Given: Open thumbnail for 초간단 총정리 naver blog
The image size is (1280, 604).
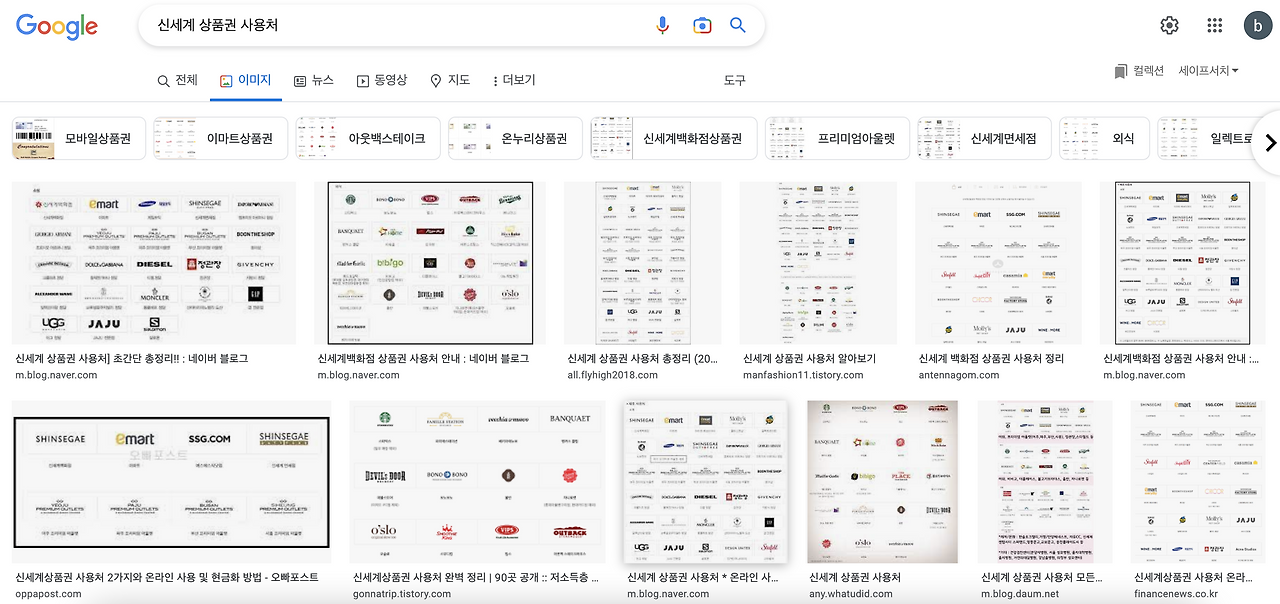Looking at the screenshot, I should pos(154,263).
